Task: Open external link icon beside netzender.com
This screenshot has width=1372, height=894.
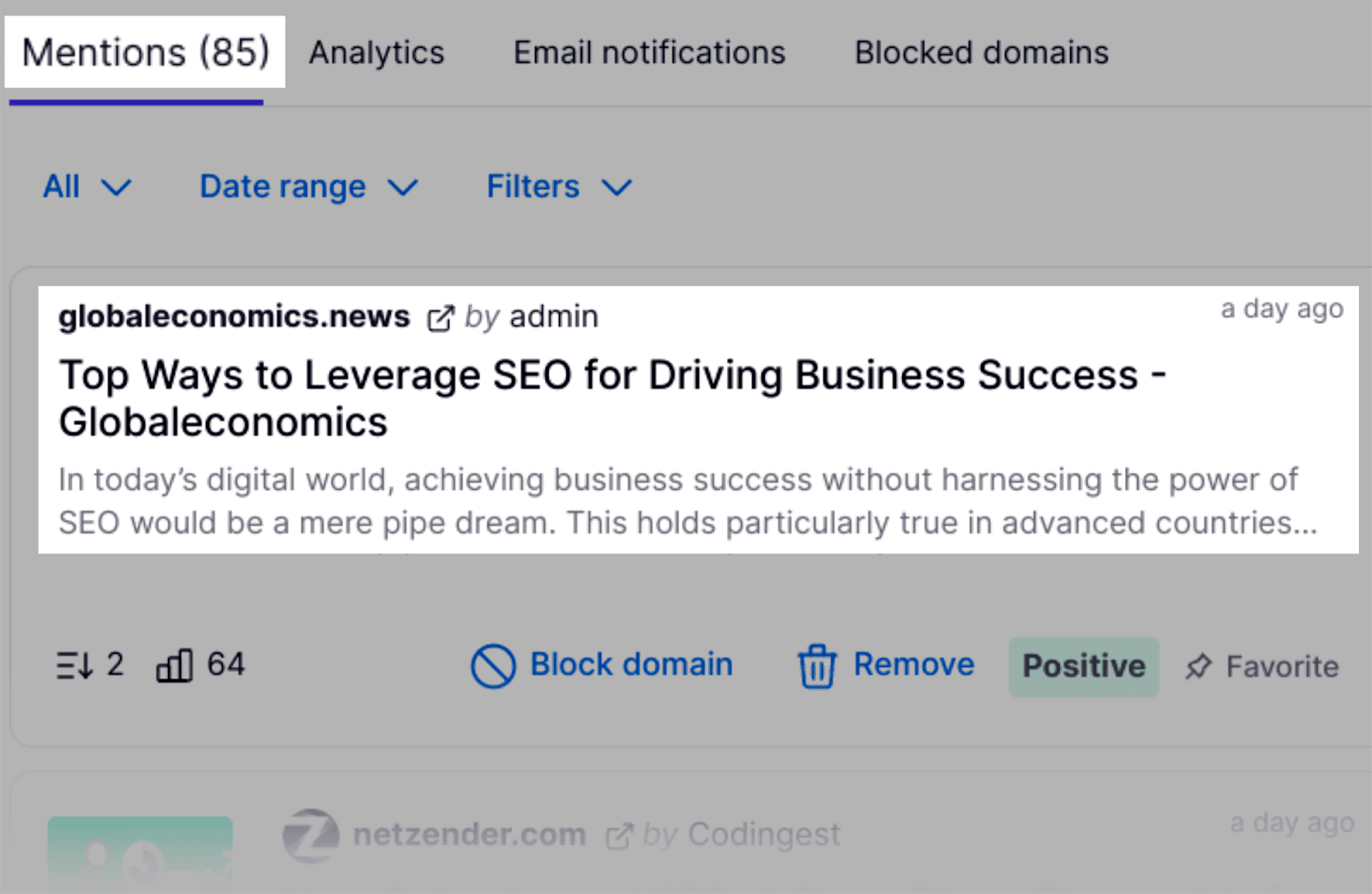Action: coord(618,836)
